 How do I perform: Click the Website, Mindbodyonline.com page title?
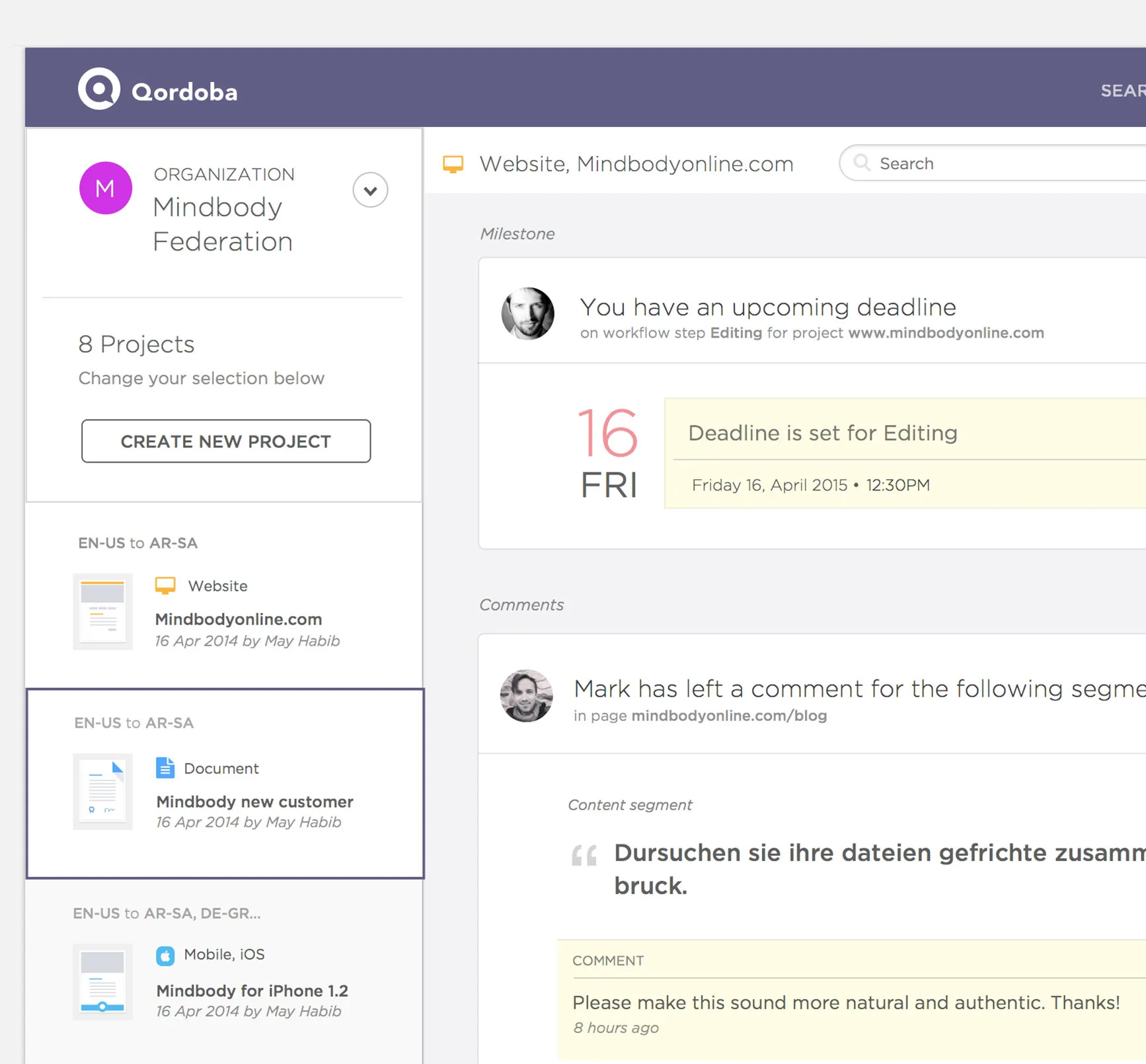(x=636, y=164)
